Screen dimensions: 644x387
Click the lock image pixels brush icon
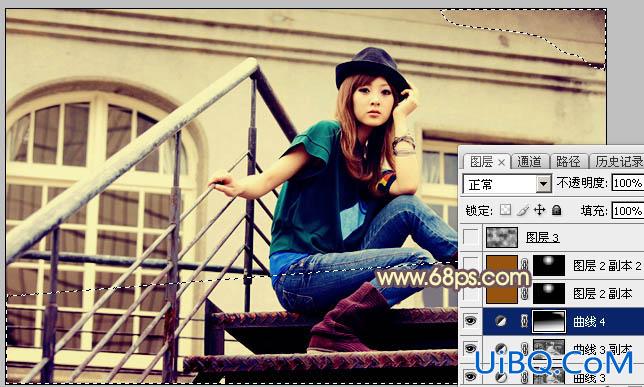pos(523,210)
